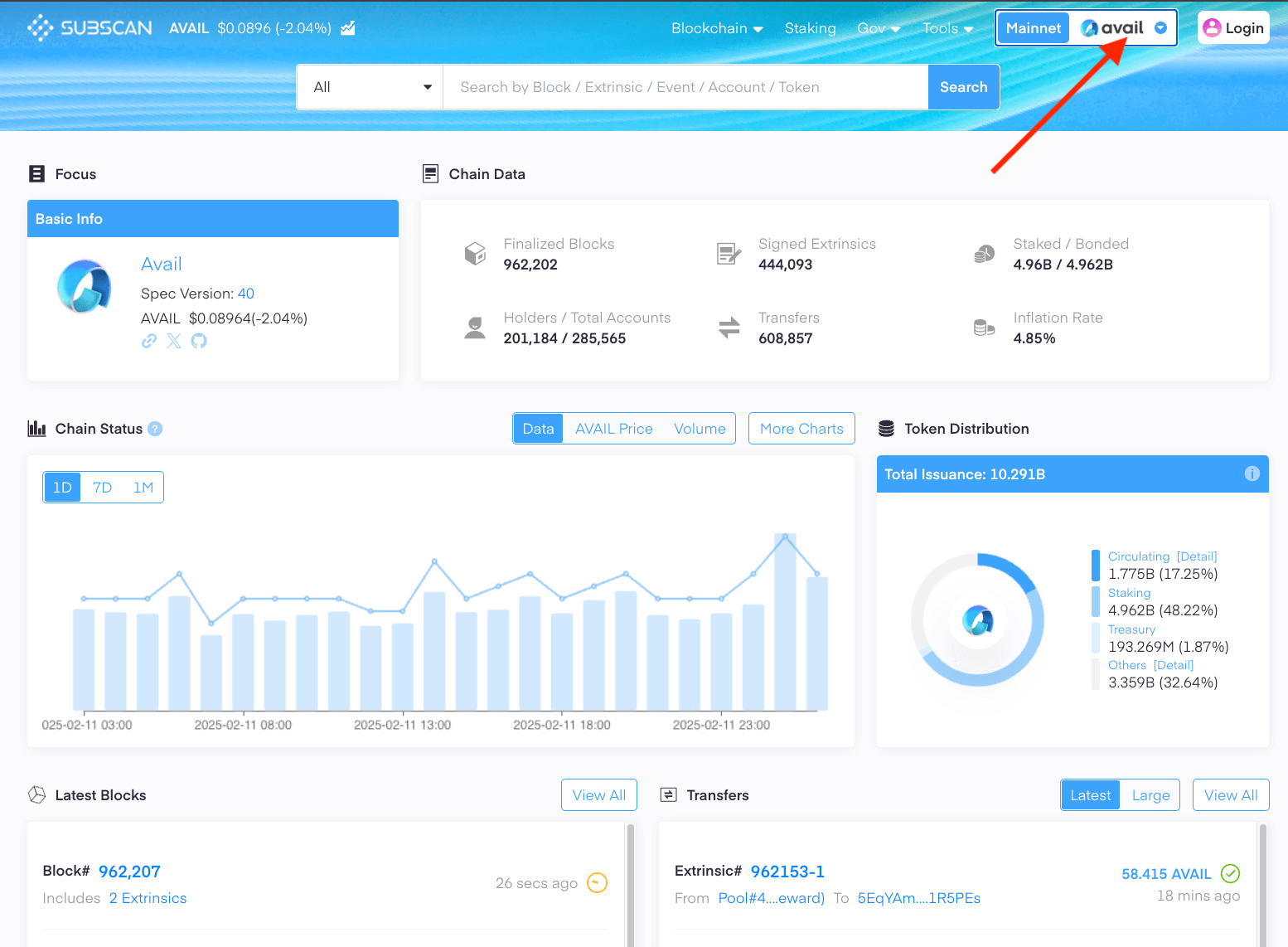Image resolution: width=1288 pixels, height=947 pixels.
Task: Open the Staking menu item
Action: click(x=810, y=28)
